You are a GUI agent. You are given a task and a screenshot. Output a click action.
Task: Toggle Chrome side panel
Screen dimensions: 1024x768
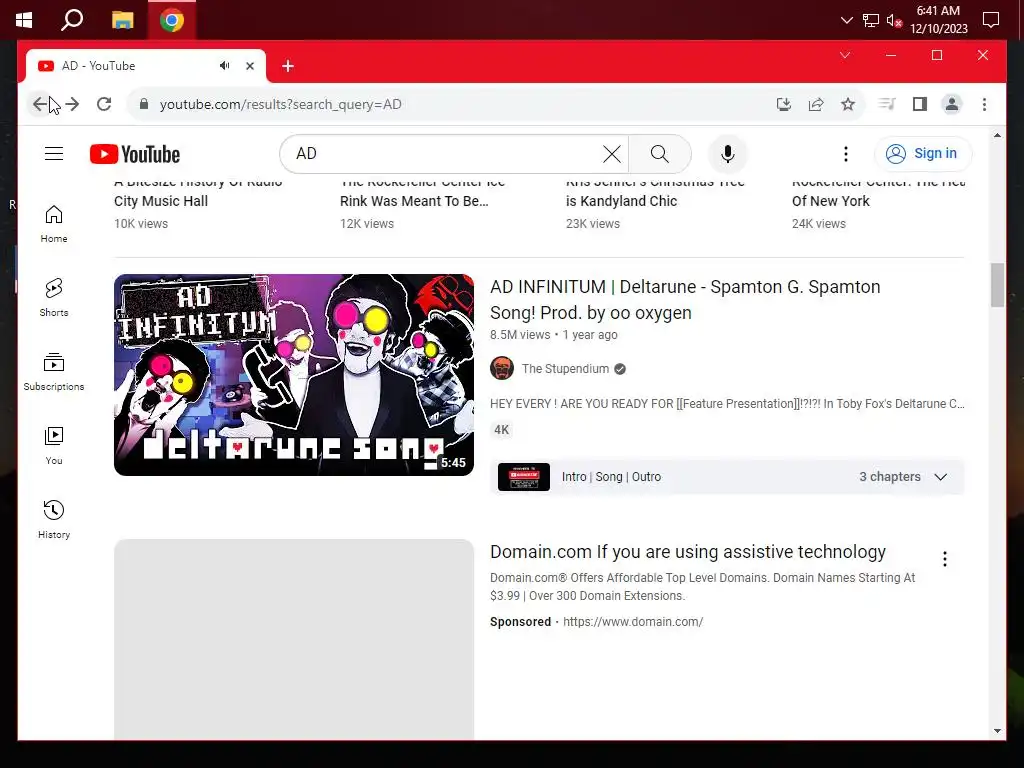pos(920,104)
